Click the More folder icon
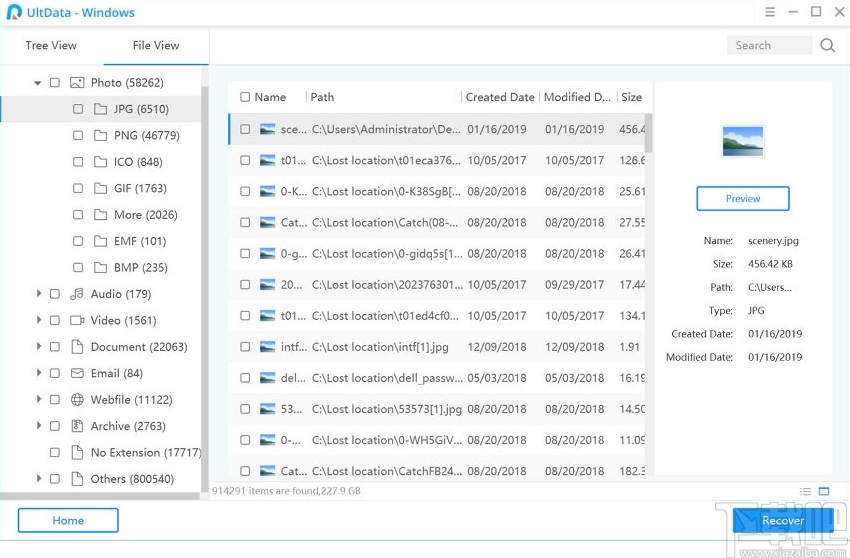 [100, 215]
